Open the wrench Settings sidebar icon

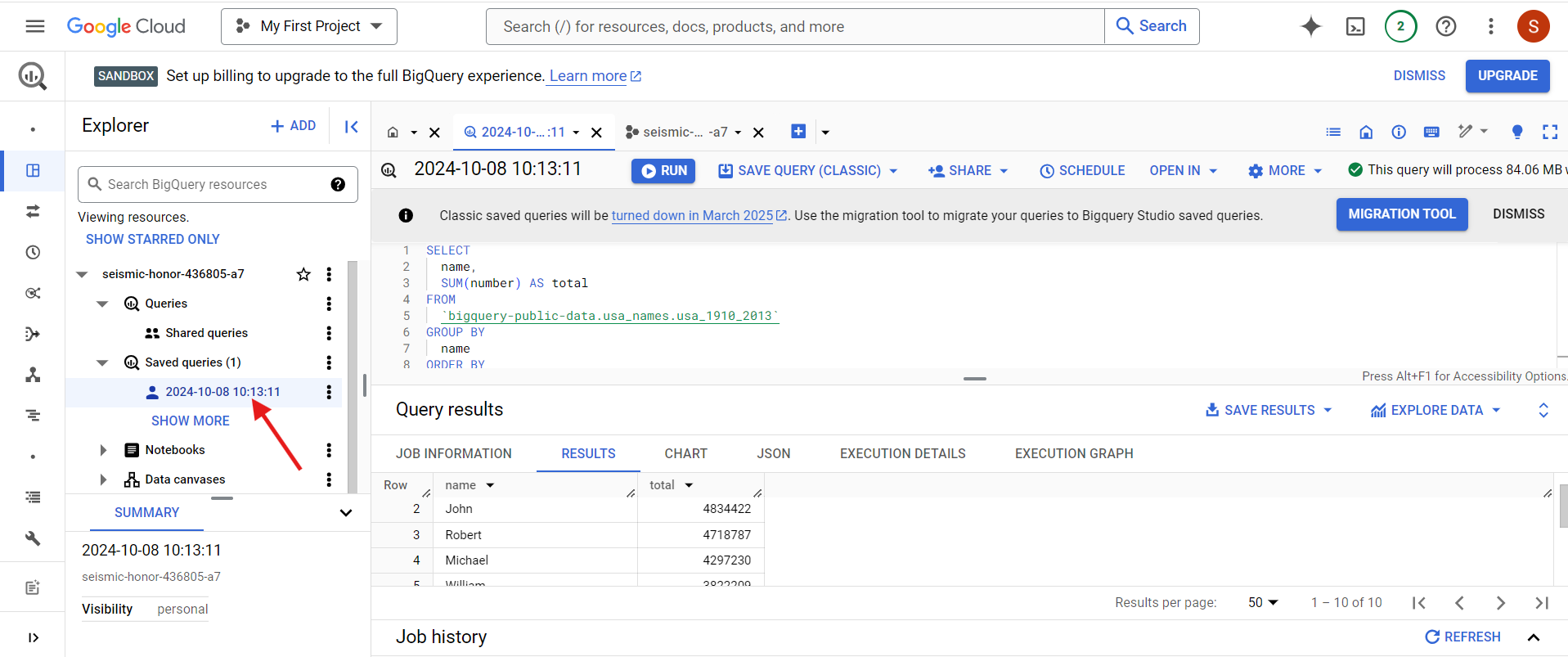[x=33, y=538]
